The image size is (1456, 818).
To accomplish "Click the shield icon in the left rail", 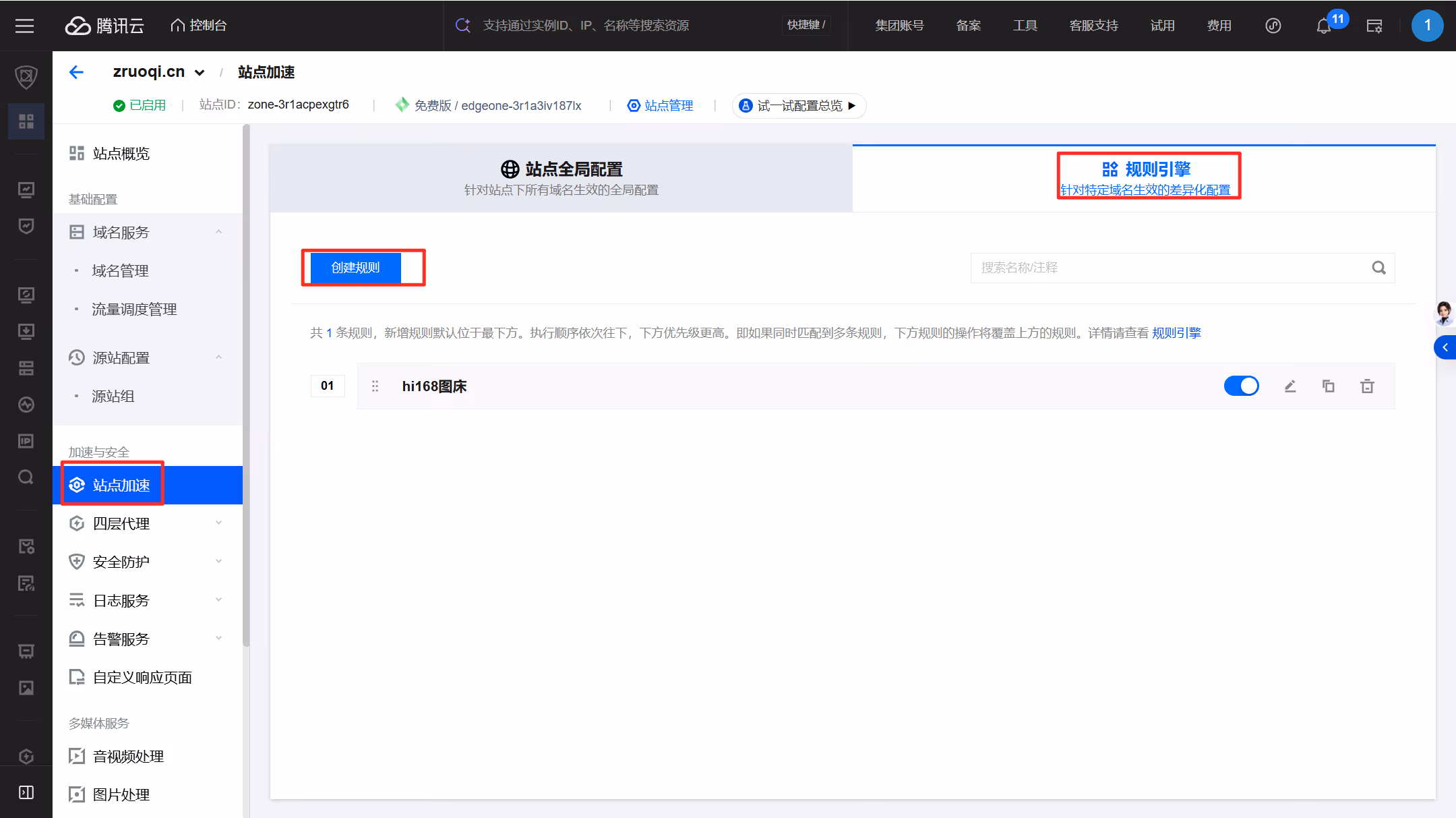I will point(26,77).
